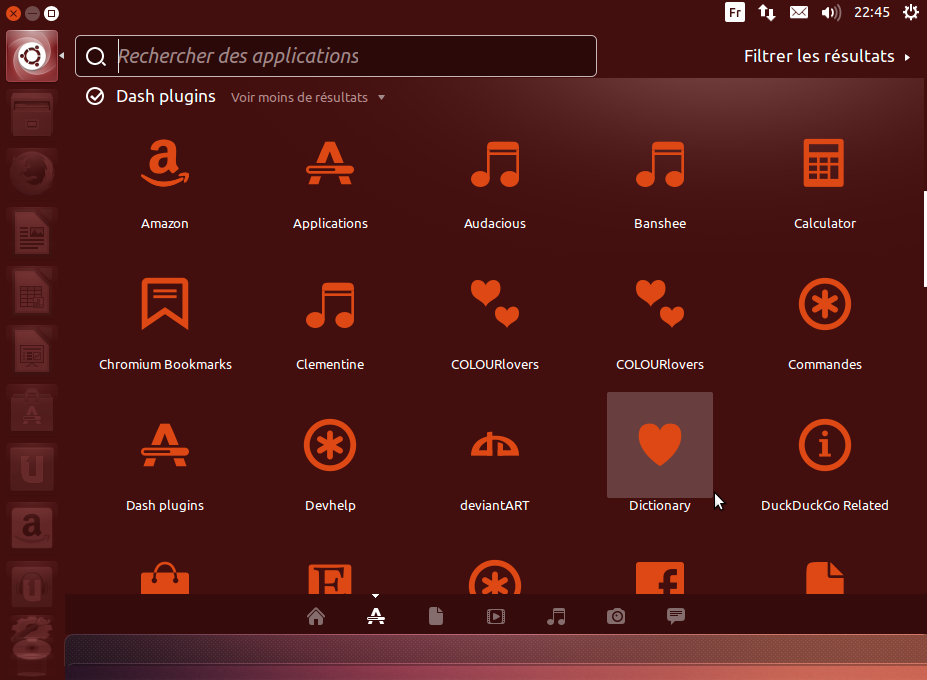The height and width of the screenshot is (680, 927).
Task: Select the Banshee plugin
Action: [x=660, y=183]
